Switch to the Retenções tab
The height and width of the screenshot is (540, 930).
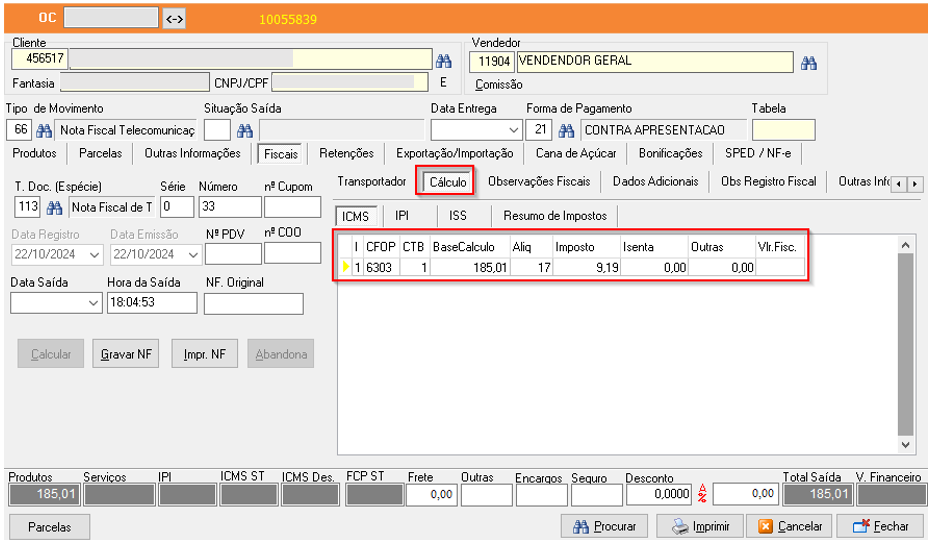pos(346,154)
